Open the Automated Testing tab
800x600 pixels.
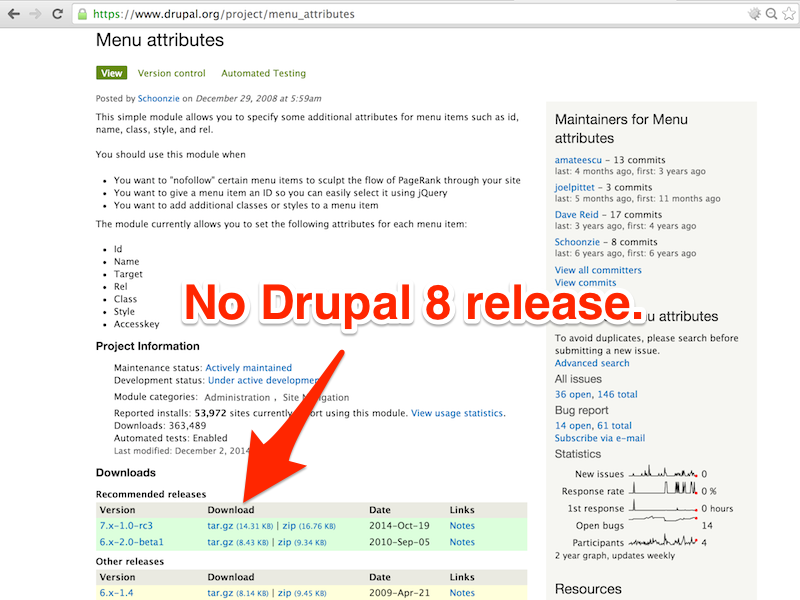click(263, 73)
